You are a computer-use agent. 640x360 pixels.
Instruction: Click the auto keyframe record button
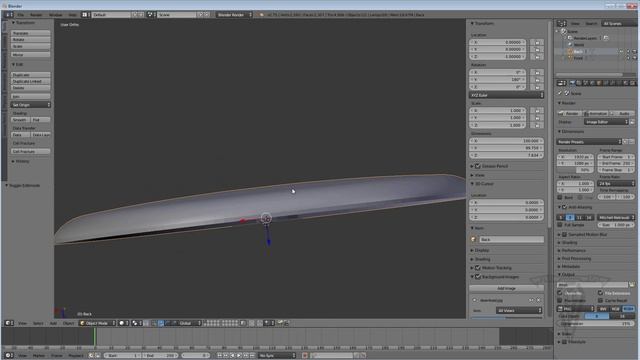click(305, 356)
